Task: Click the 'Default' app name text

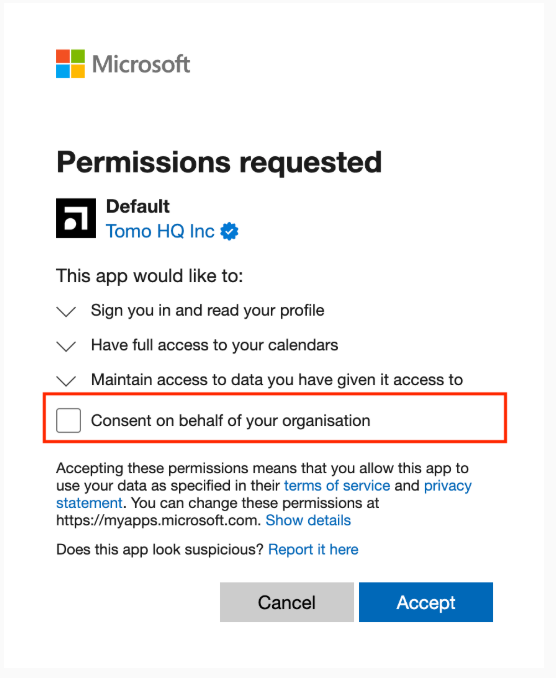Action: coord(138,206)
